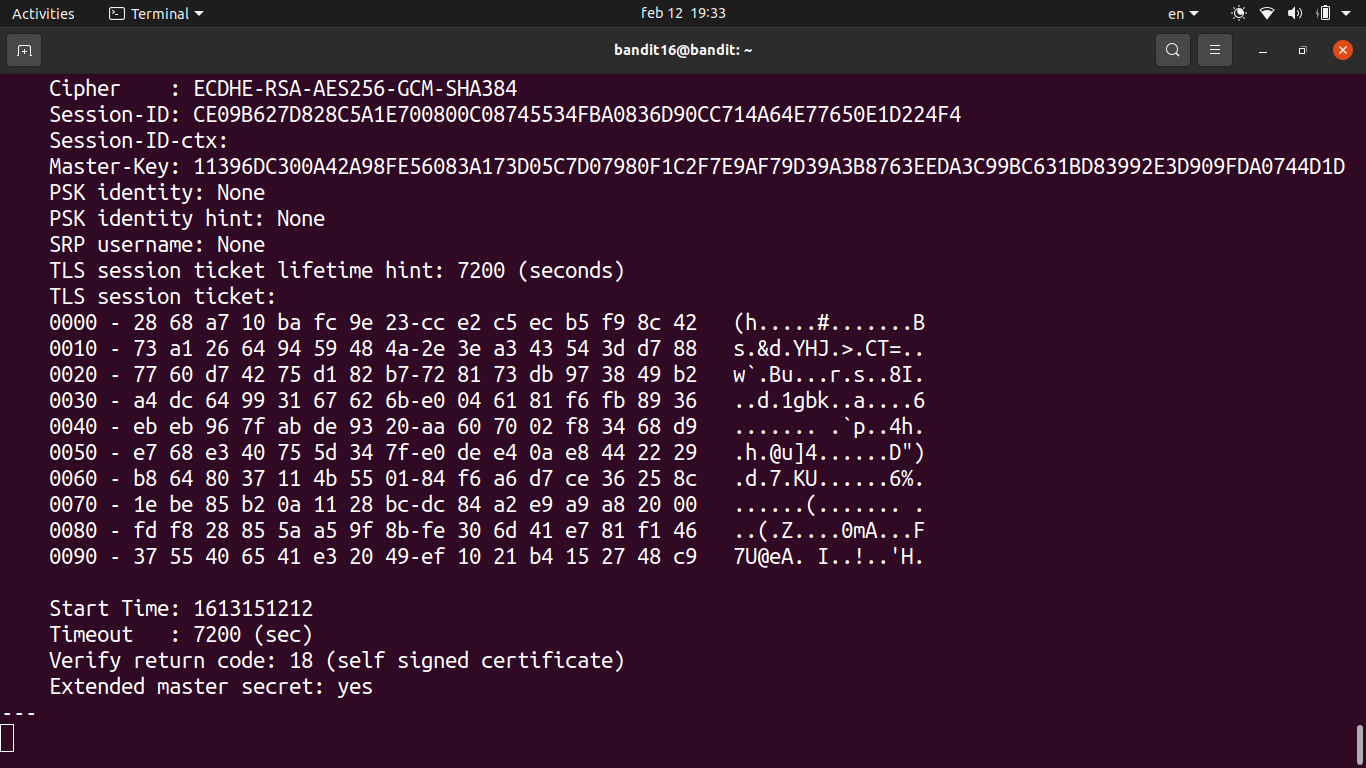The image size is (1366, 768).
Task: Expand the system menu arrow at top-right
Action: coord(1347,14)
